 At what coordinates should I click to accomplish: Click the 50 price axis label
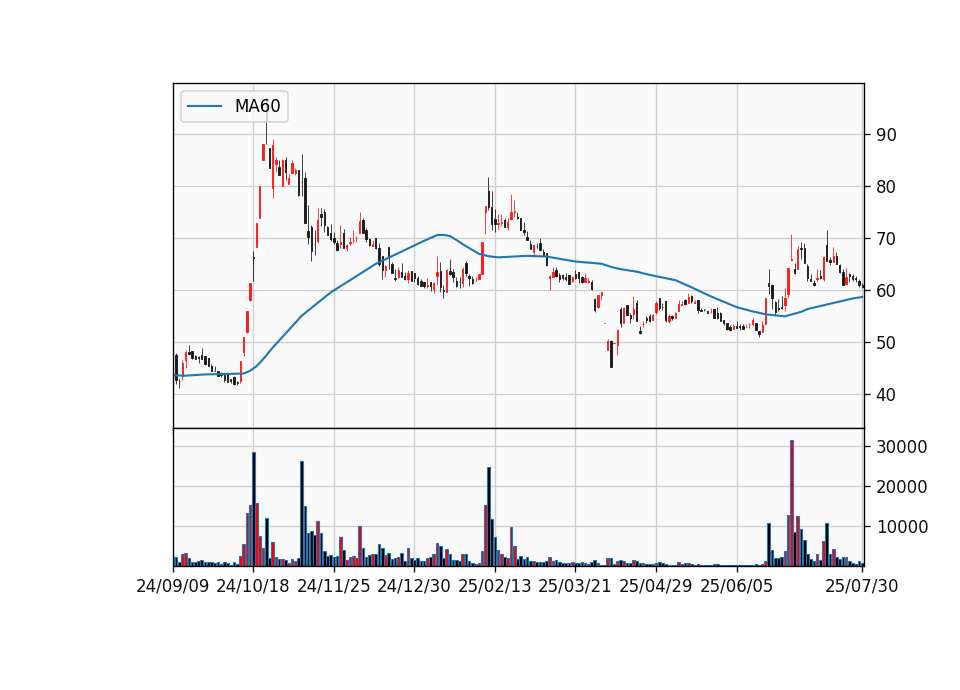(886, 343)
